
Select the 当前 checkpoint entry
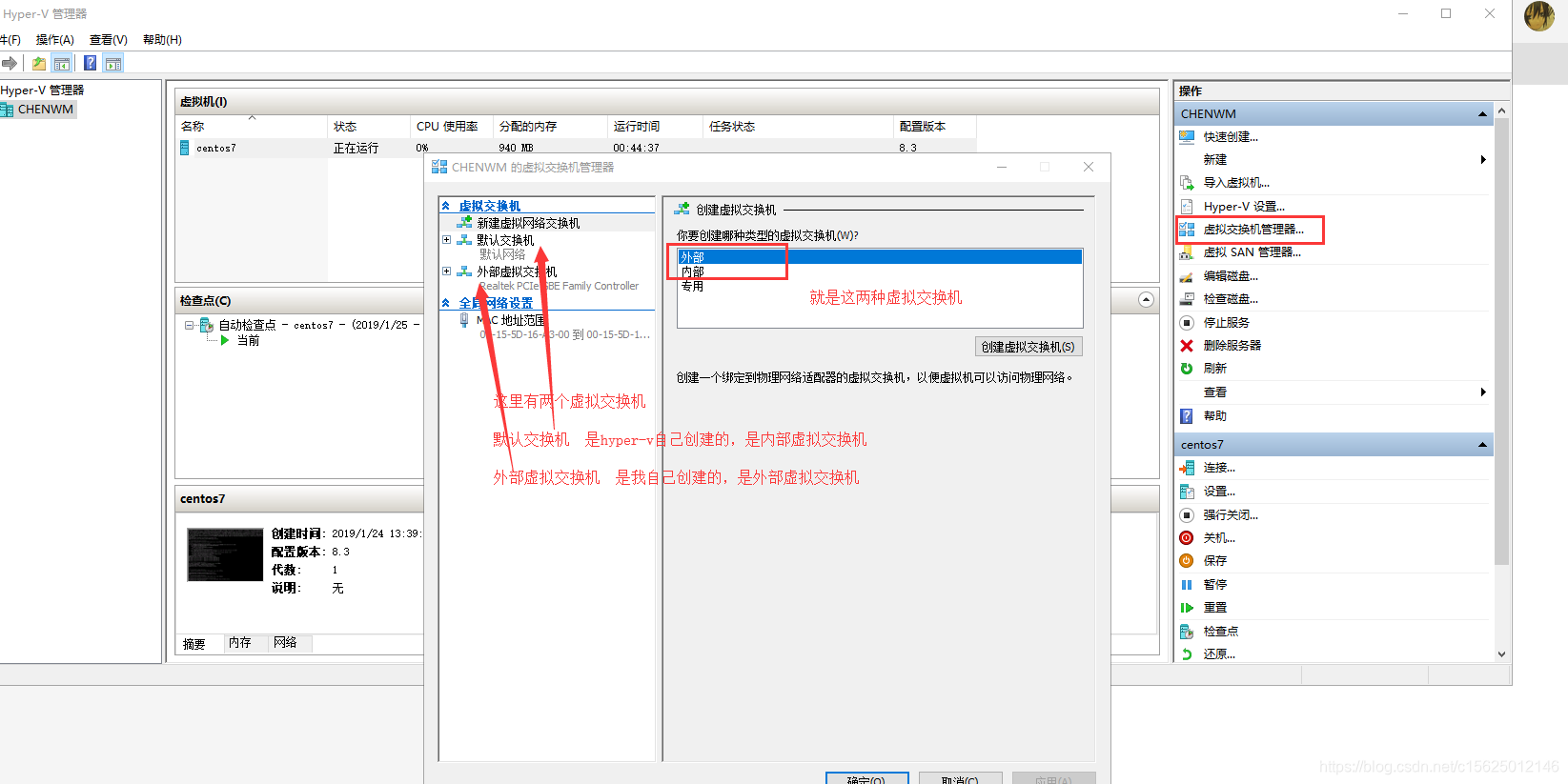248,340
